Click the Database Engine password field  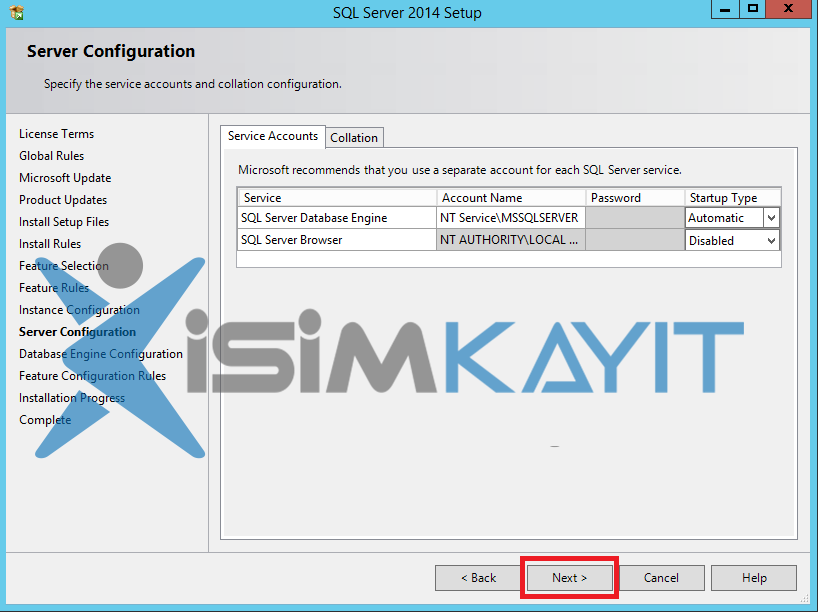(x=634, y=218)
